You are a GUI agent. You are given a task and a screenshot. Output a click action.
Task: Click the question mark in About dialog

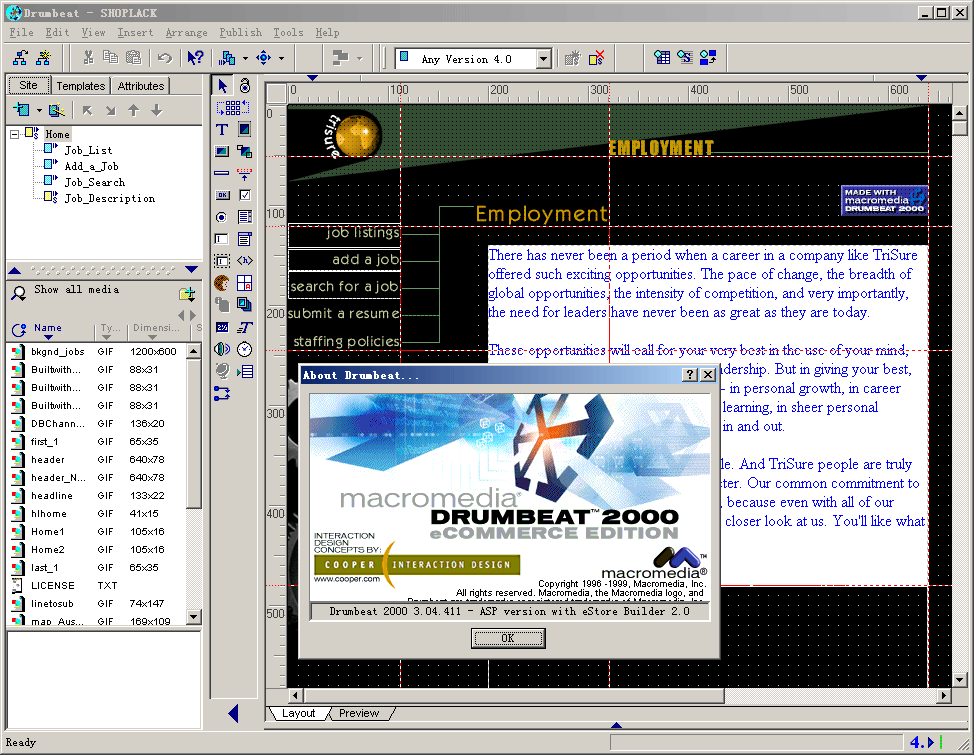point(690,375)
